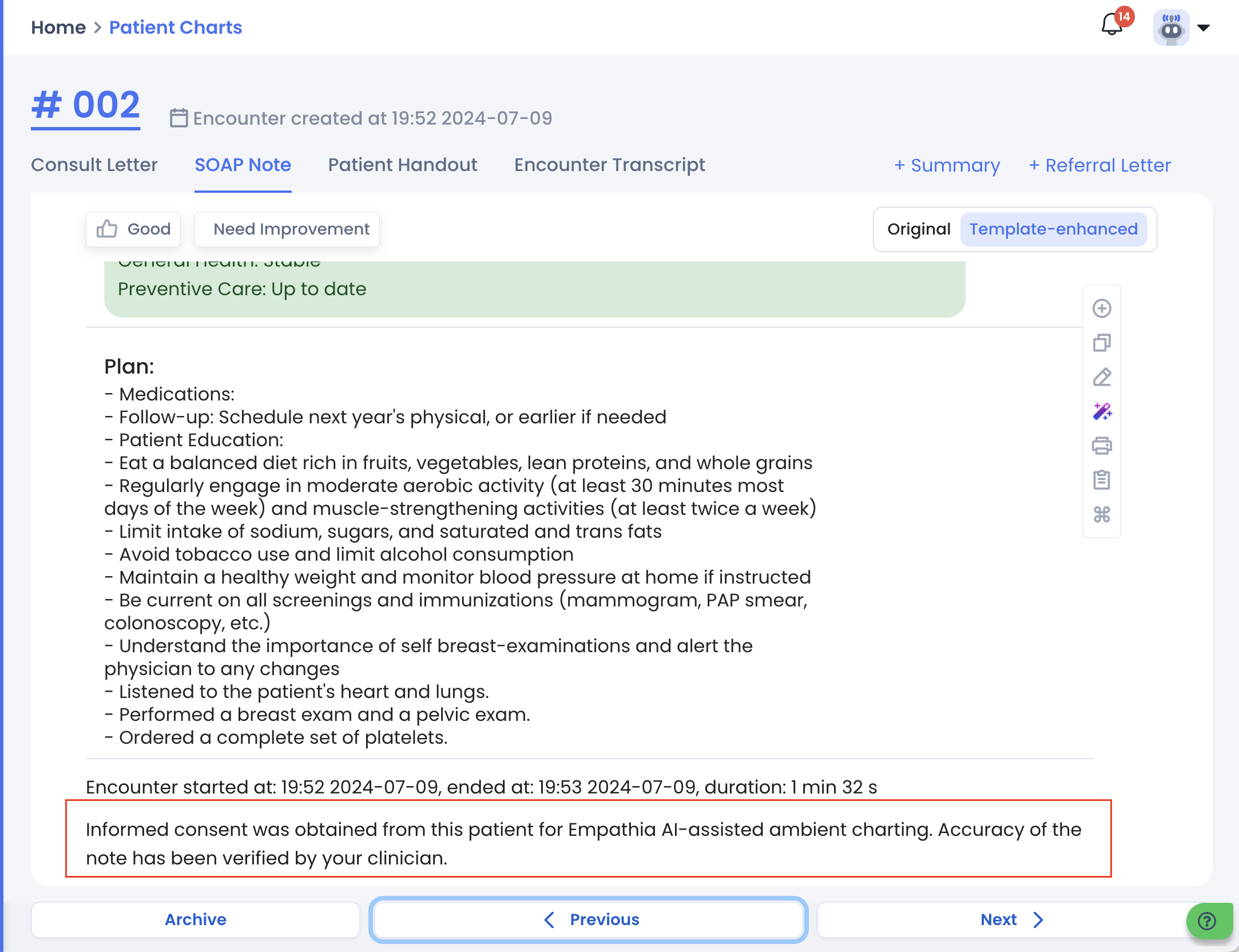Image resolution: width=1239 pixels, height=952 pixels.
Task: Switch to Original note version
Action: (x=918, y=229)
